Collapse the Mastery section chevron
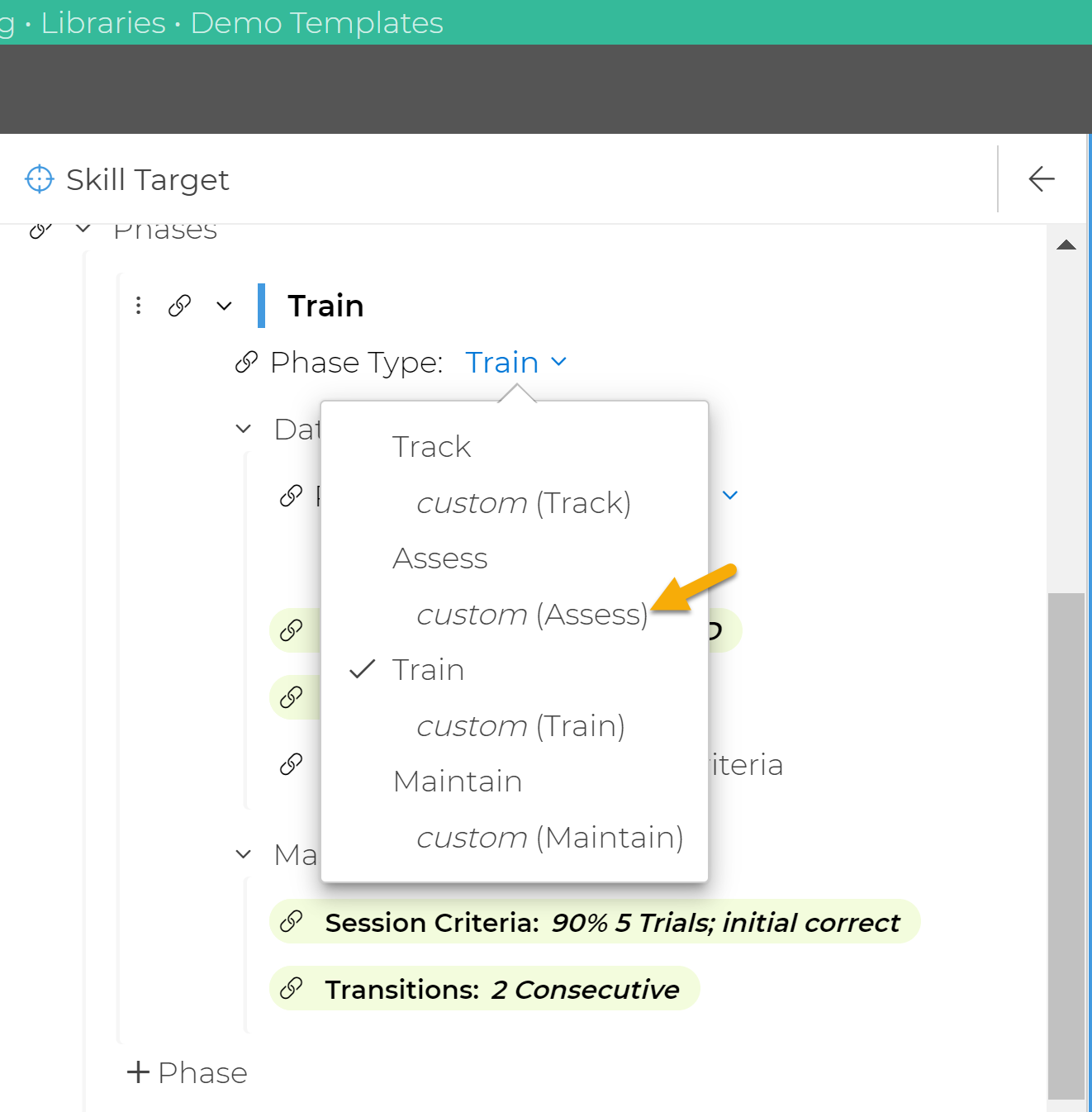The image size is (1092, 1112). pyautogui.click(x=243, y=854)
